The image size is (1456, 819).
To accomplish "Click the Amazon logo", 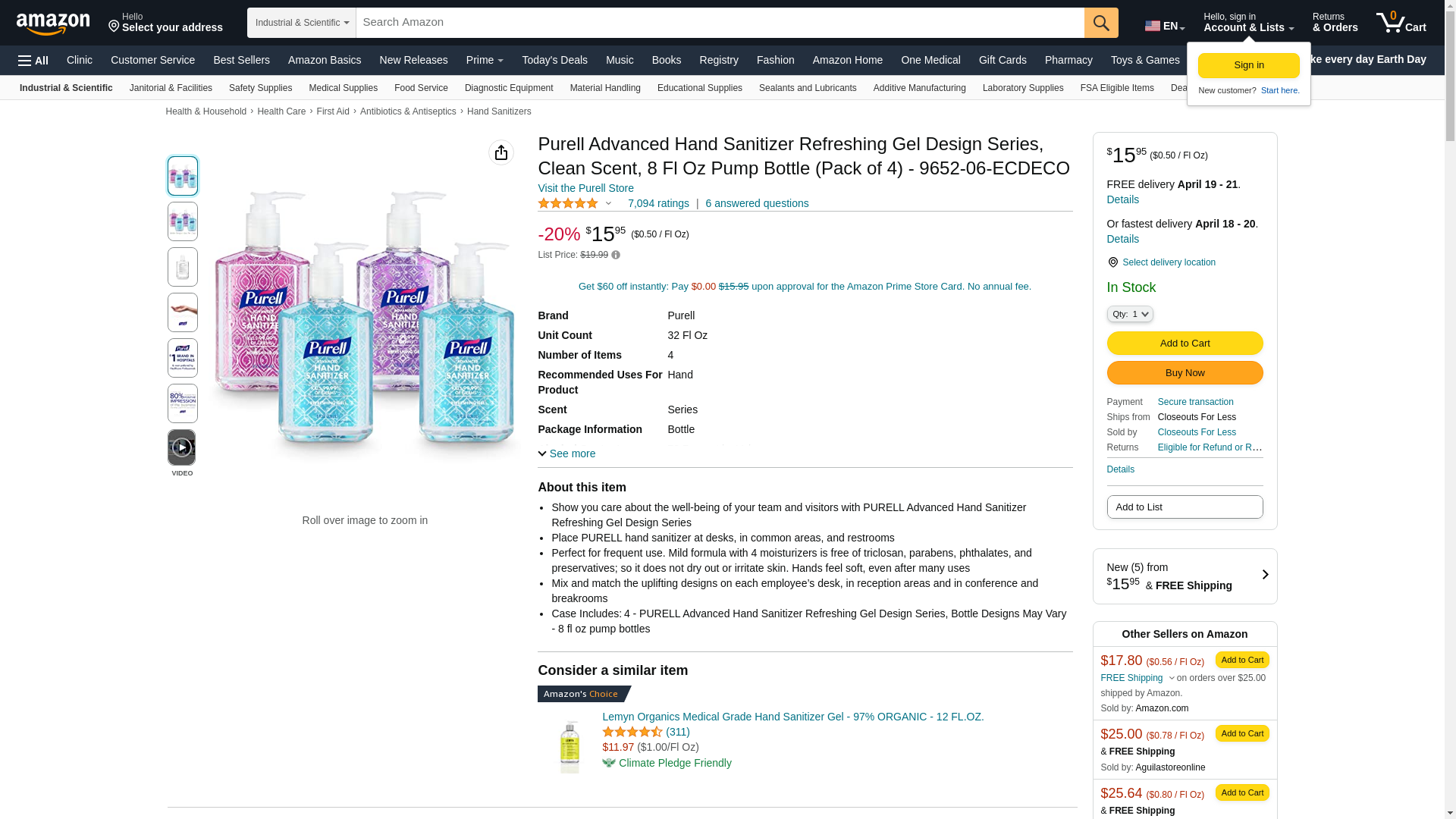I will (53, 24).
